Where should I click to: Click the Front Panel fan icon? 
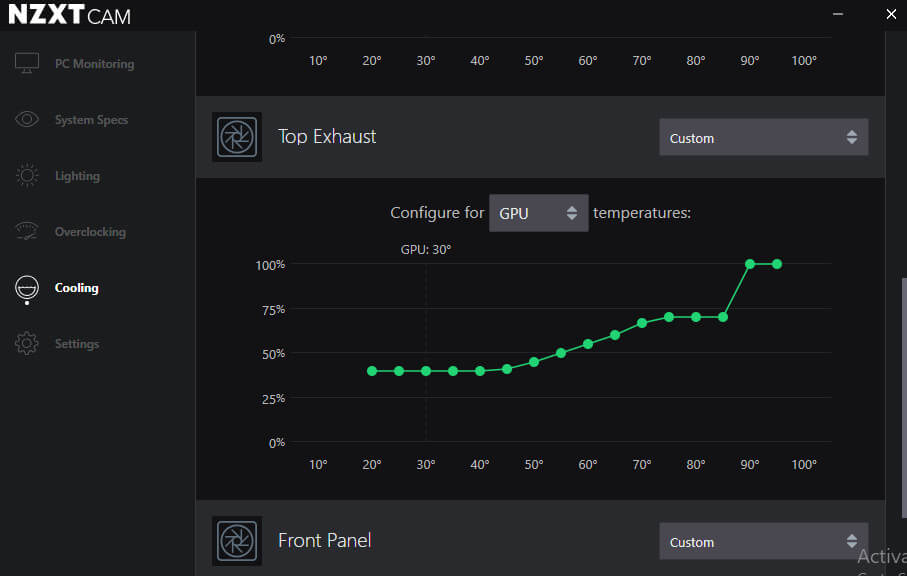237,541
